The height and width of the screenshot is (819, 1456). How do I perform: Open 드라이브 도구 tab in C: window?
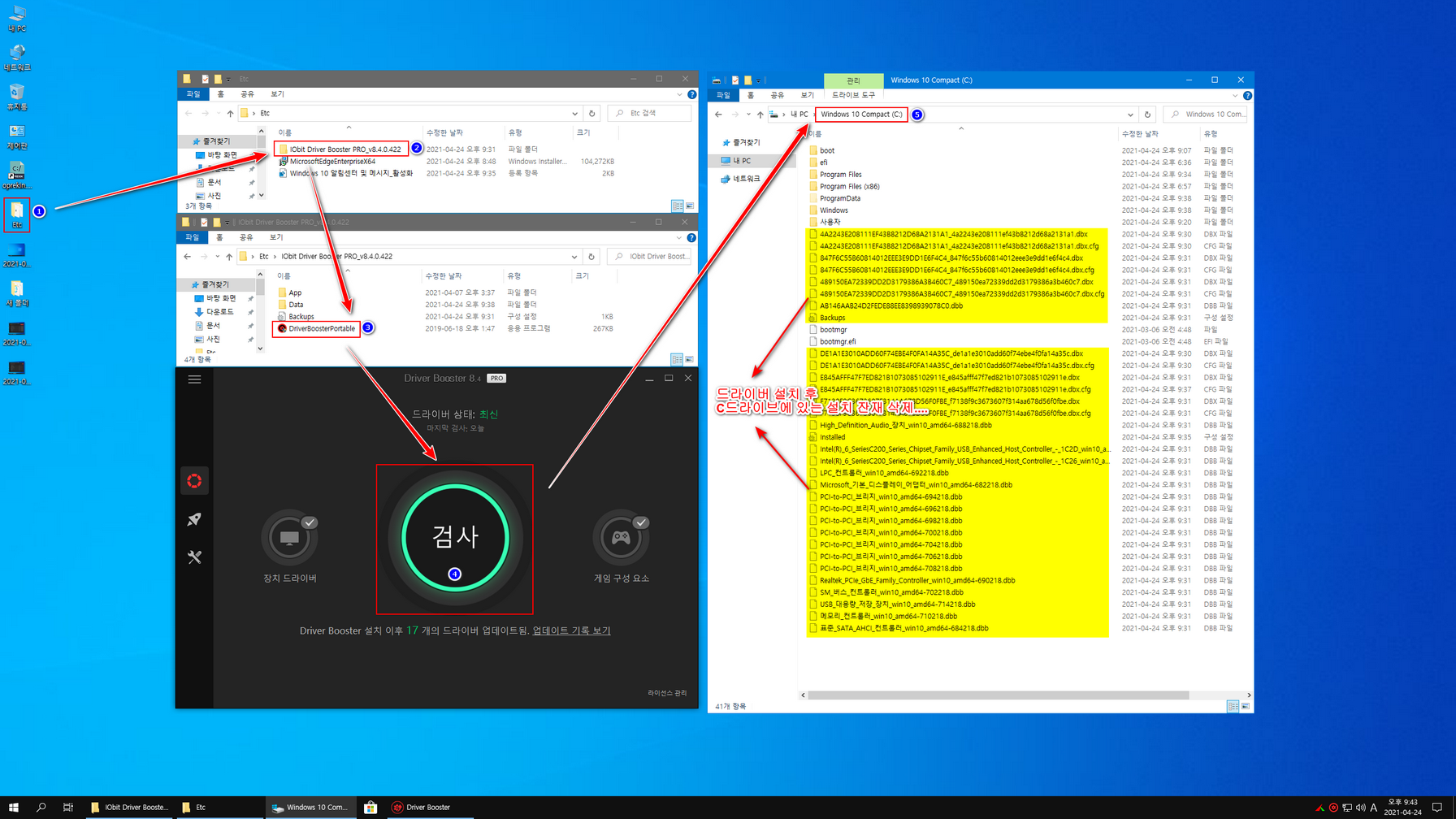[x=853, y=95]
